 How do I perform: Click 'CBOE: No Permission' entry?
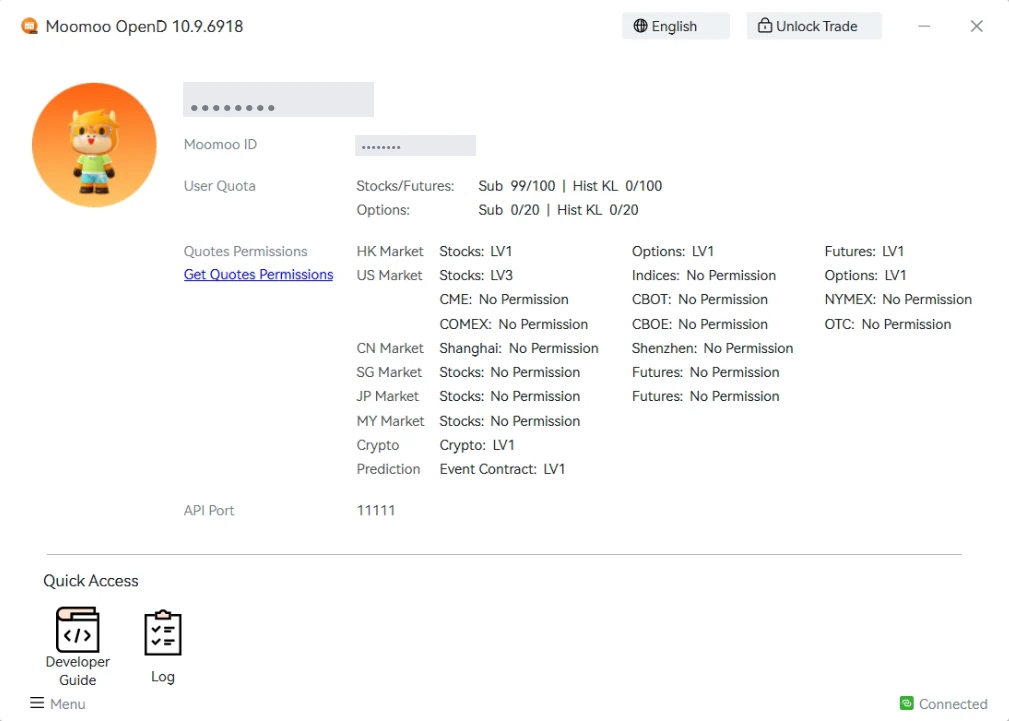[699, 324]
